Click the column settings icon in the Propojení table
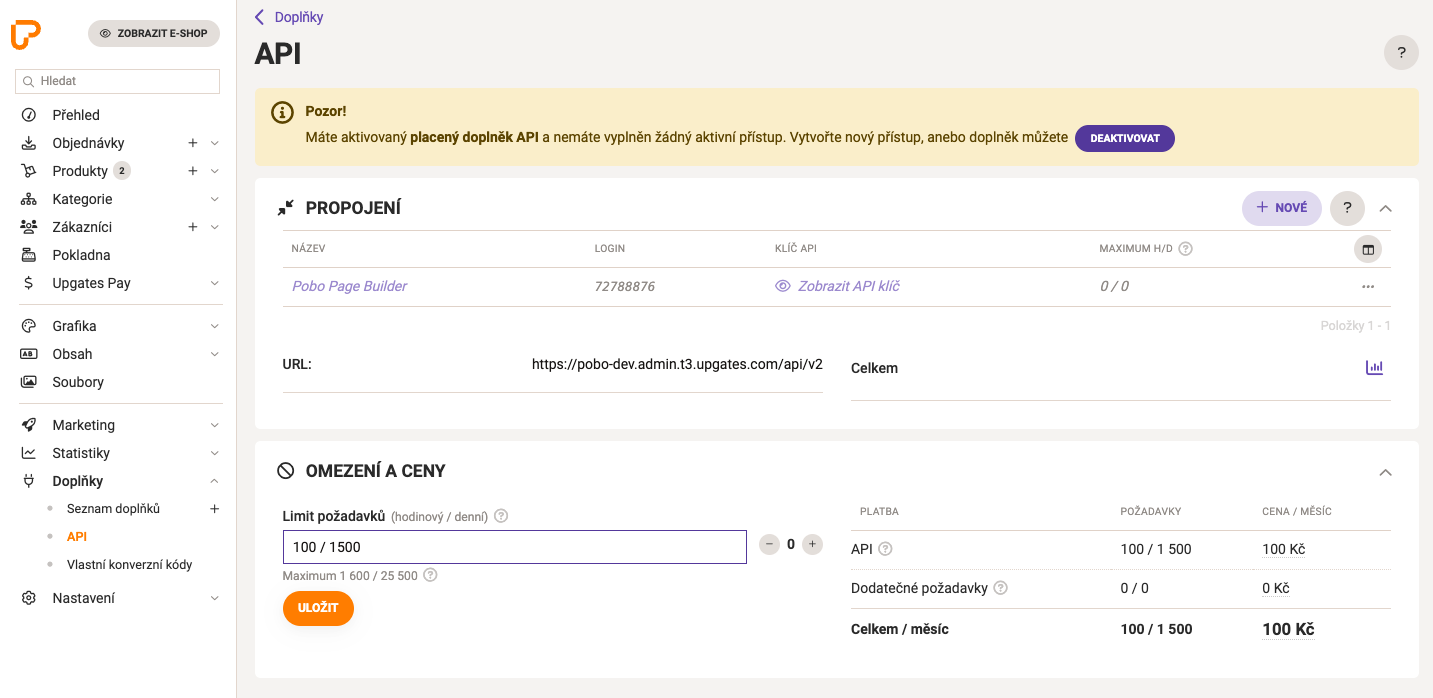1433x698 pixels. tap(1368, 249)
